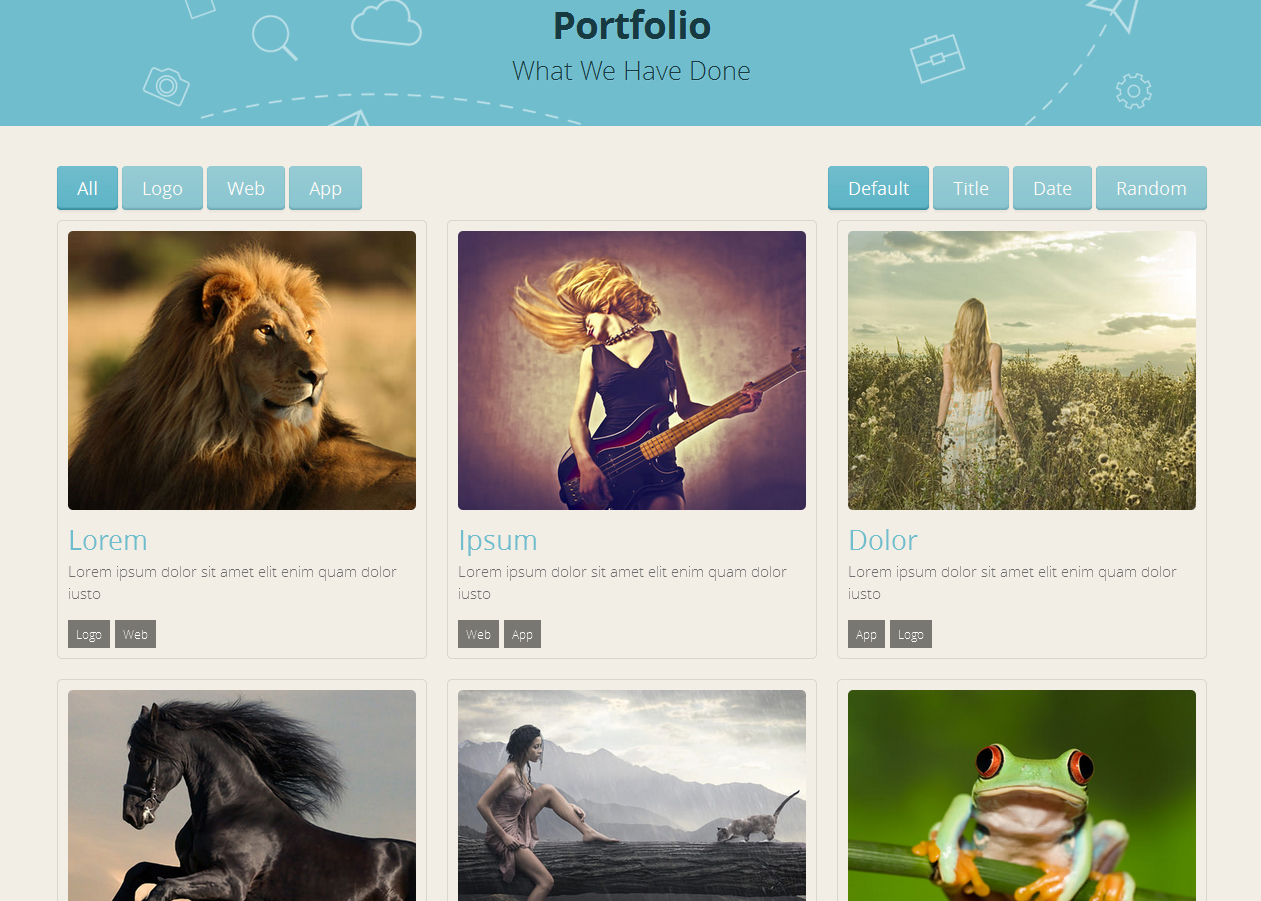Open the guitarist image thumbnail

(632, 370)
